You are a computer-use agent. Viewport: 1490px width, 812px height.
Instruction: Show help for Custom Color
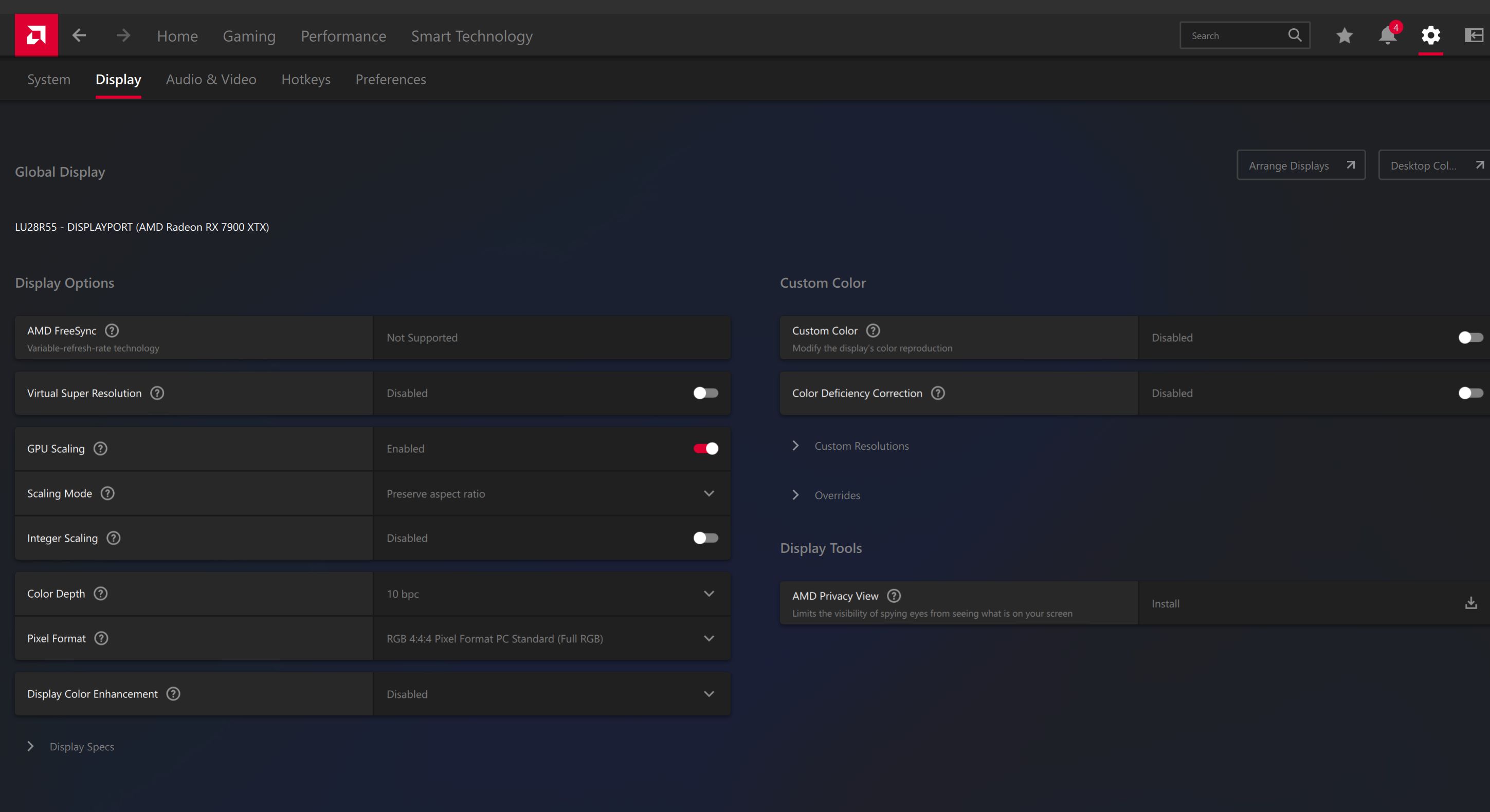click(x=873, y=330)
